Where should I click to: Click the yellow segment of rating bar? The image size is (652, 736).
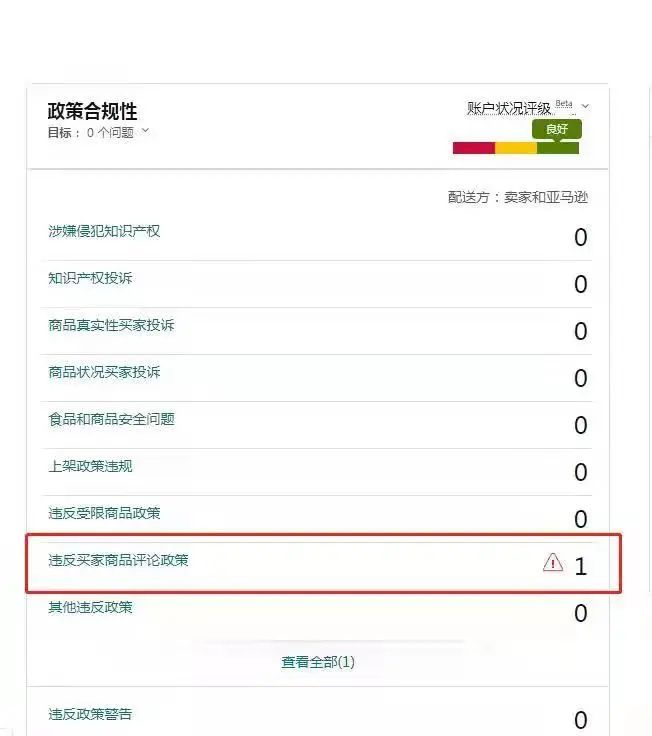(x=516, y=148)
